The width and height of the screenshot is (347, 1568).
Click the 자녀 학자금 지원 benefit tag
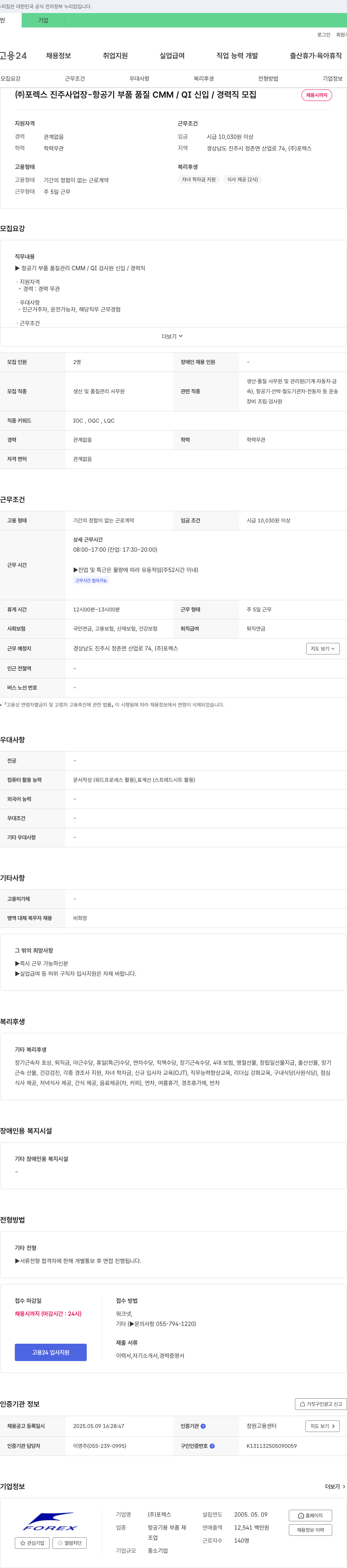199,179
